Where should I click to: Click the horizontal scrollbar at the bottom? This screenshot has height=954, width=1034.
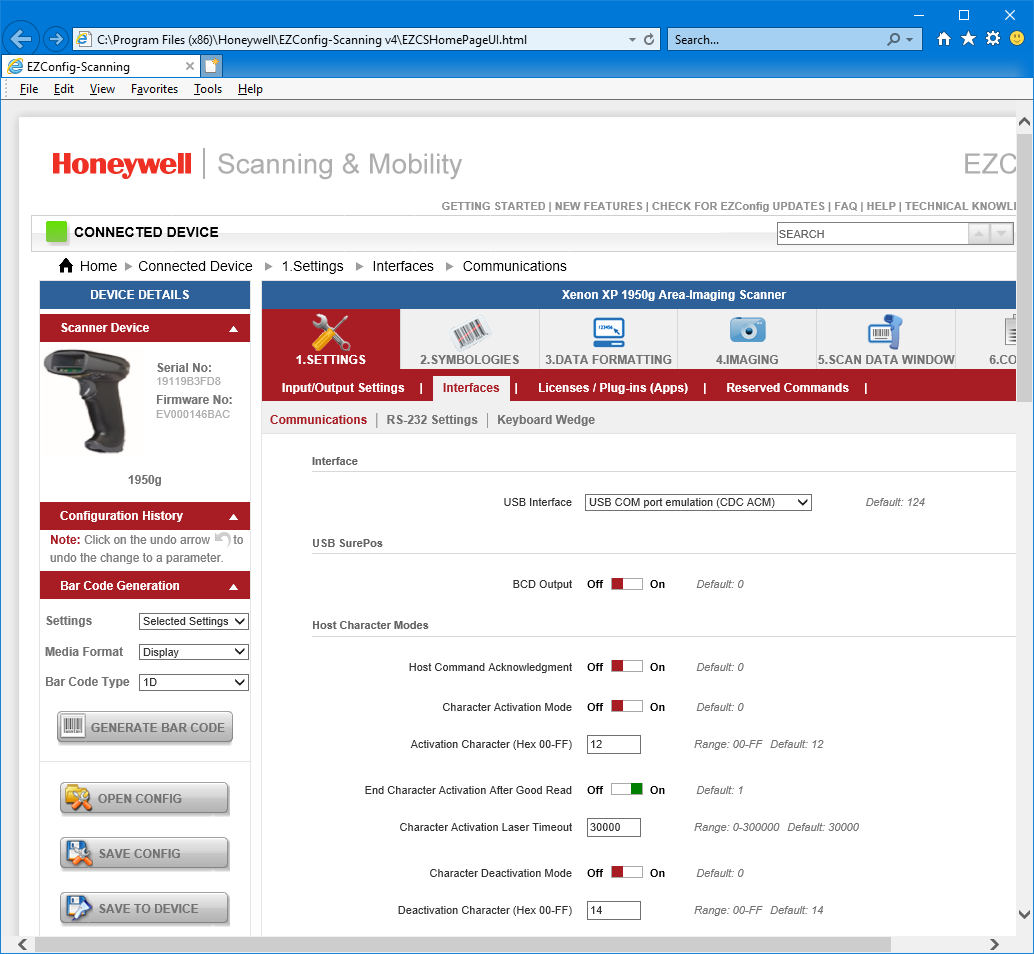(460, 944)
